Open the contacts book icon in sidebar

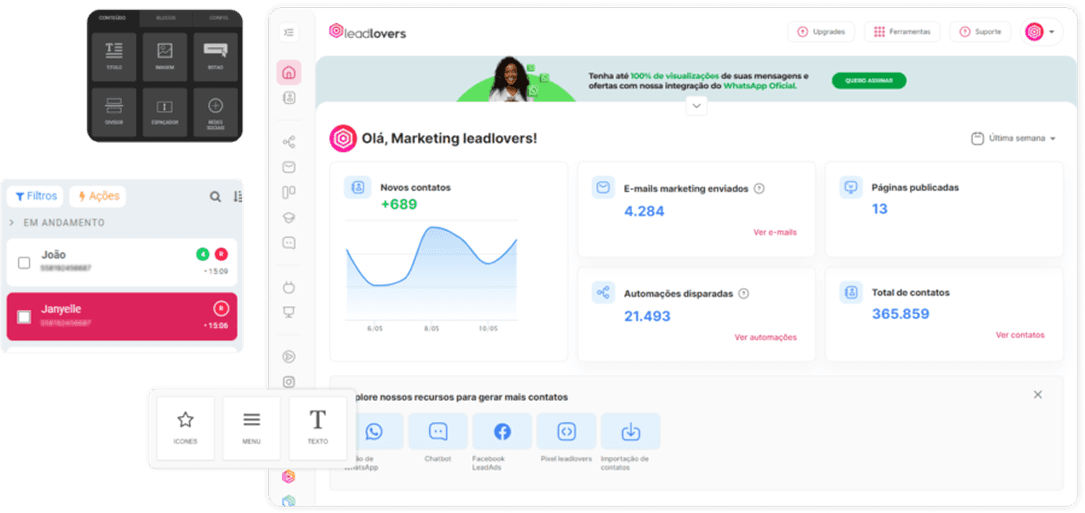click(289, 98)
